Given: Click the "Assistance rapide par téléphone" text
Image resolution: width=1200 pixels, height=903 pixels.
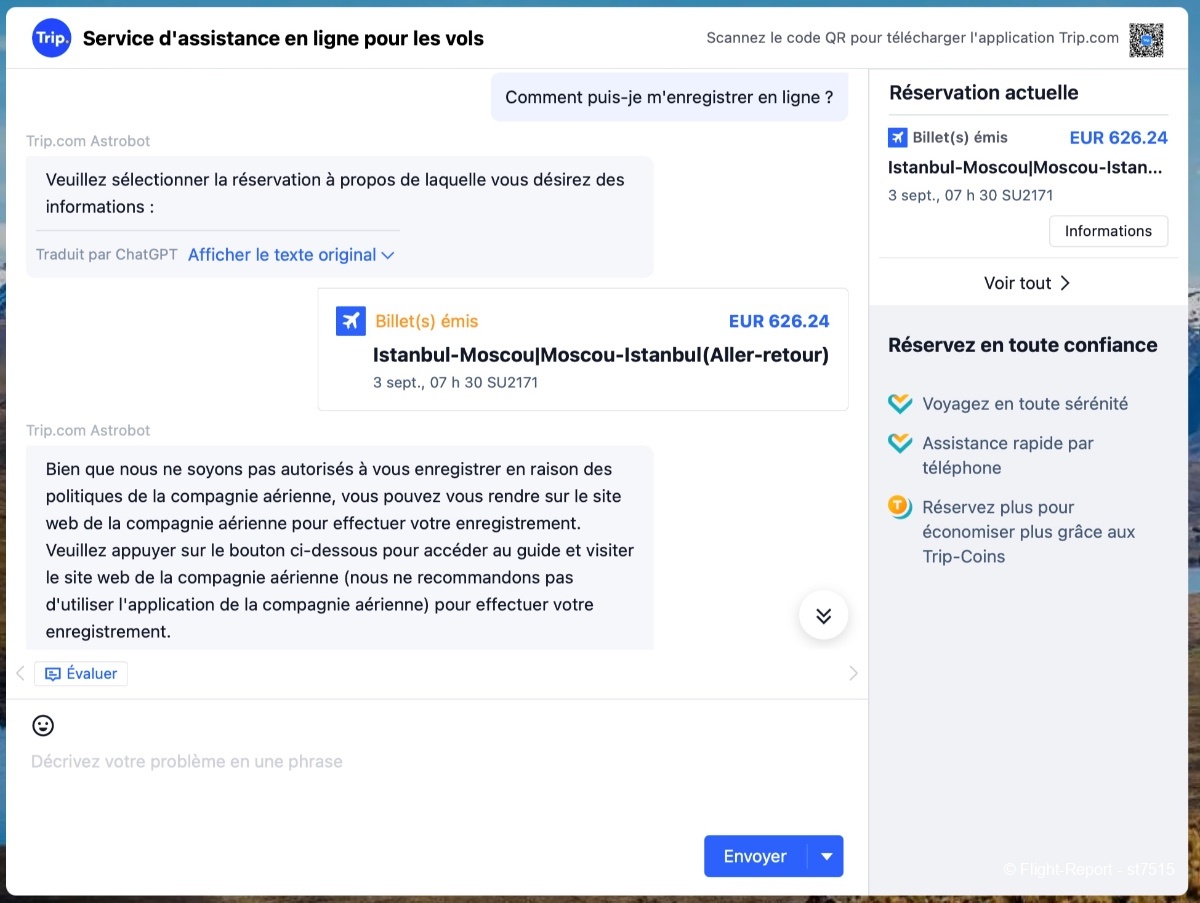Looking at the screenshot, I should click(x=1008, y=455).
